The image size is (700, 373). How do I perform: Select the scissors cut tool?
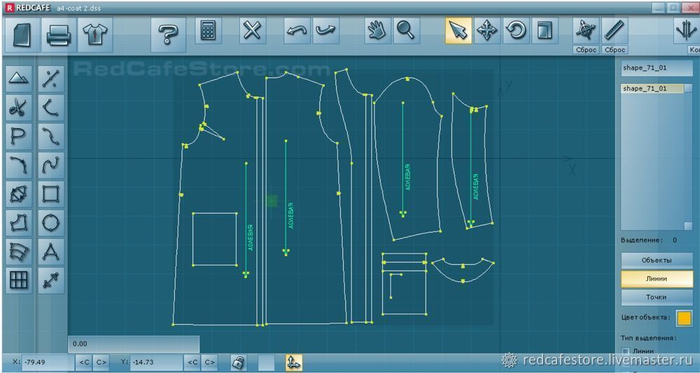coord(19,108)
